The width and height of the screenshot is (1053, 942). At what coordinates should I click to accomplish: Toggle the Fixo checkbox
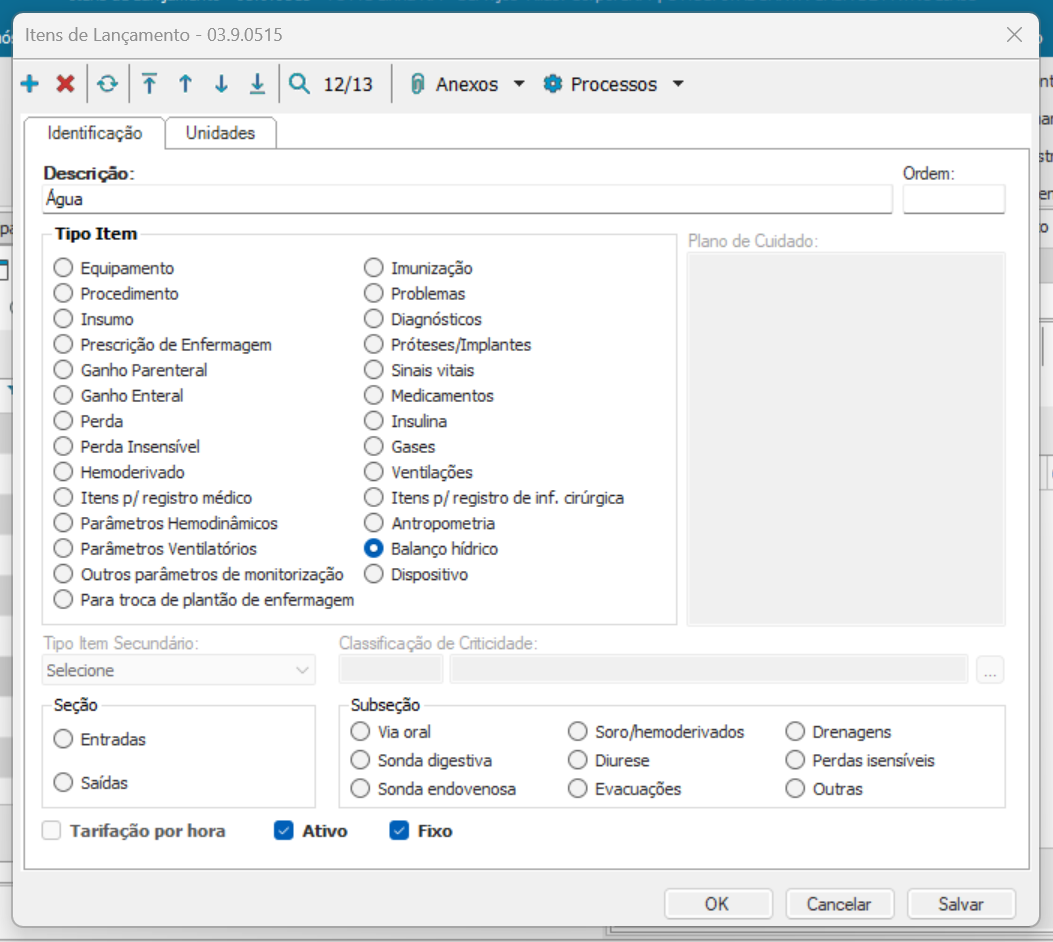400,831
